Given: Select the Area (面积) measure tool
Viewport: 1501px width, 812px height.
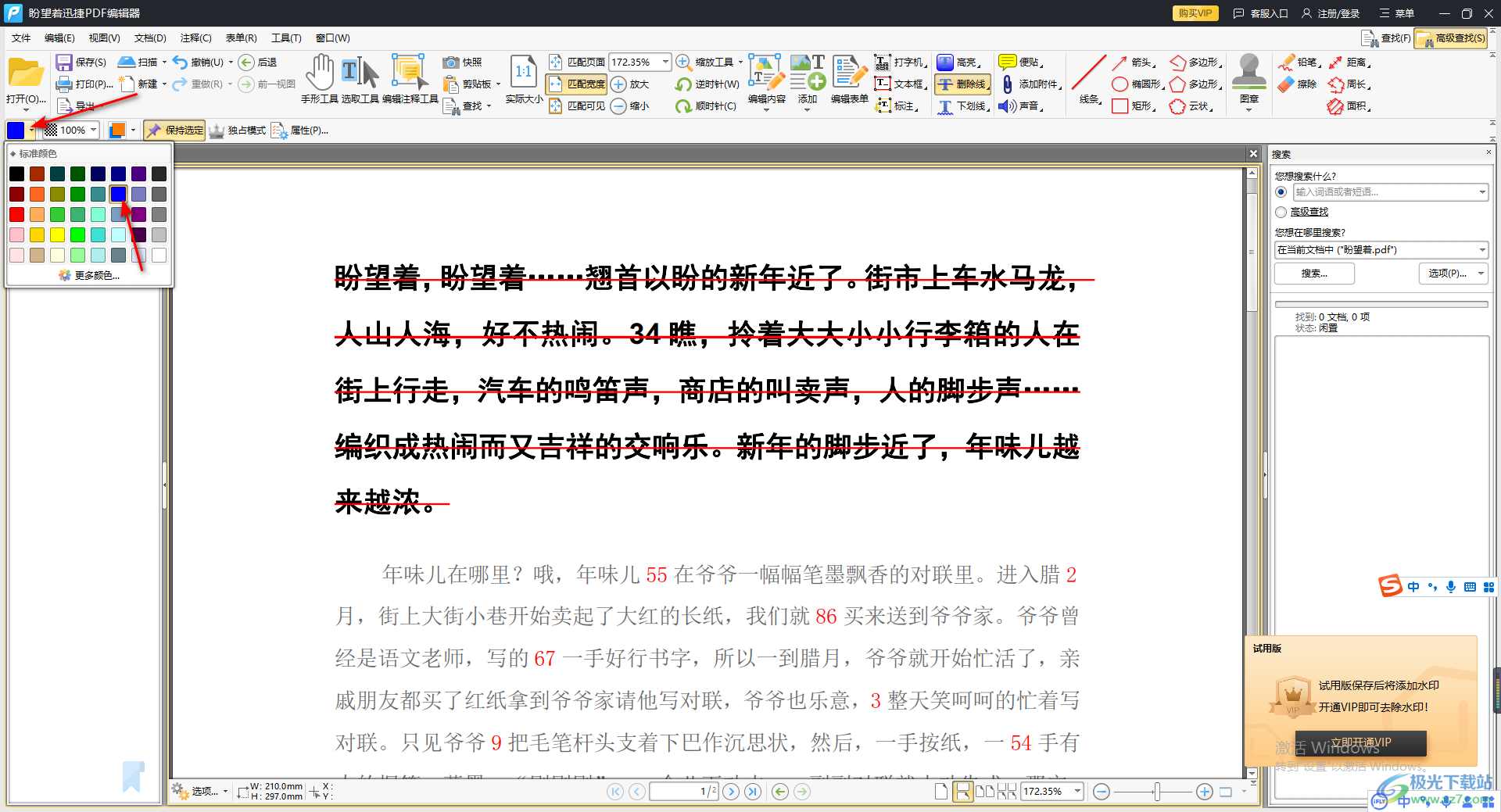Looking at the screenshot, I should point(1349,106).
